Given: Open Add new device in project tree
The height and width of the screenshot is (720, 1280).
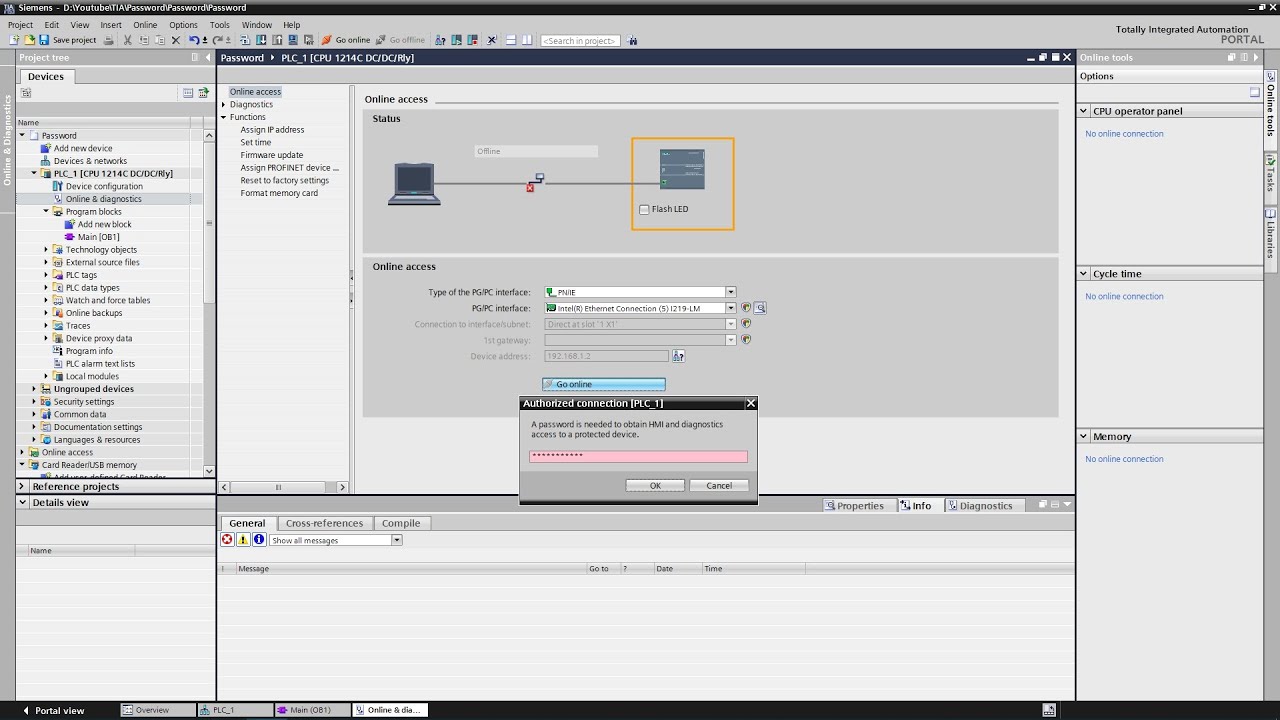Looking at the screenshot, I should pyautogui.click(x=83, y=148).
